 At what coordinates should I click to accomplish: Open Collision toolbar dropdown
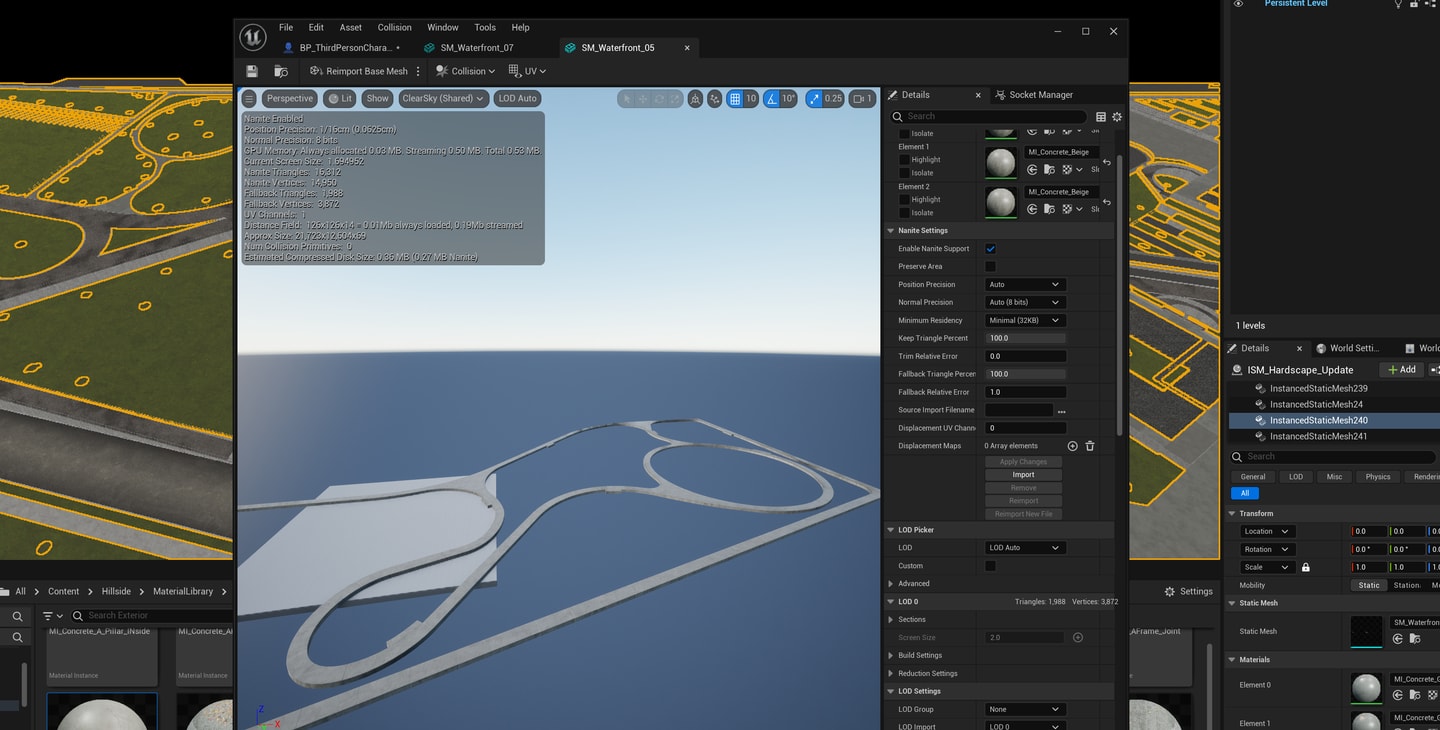[465, 71]
